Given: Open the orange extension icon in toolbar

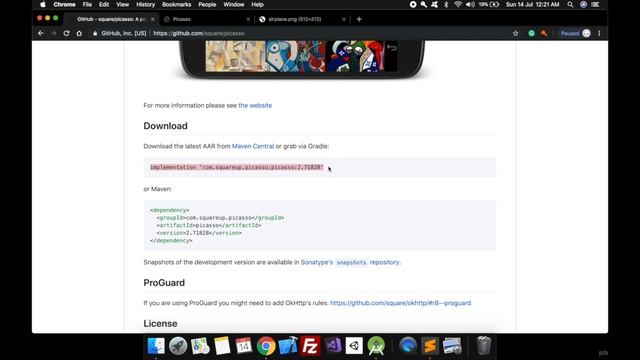Looking at the screenshot, I should point(544,33).
